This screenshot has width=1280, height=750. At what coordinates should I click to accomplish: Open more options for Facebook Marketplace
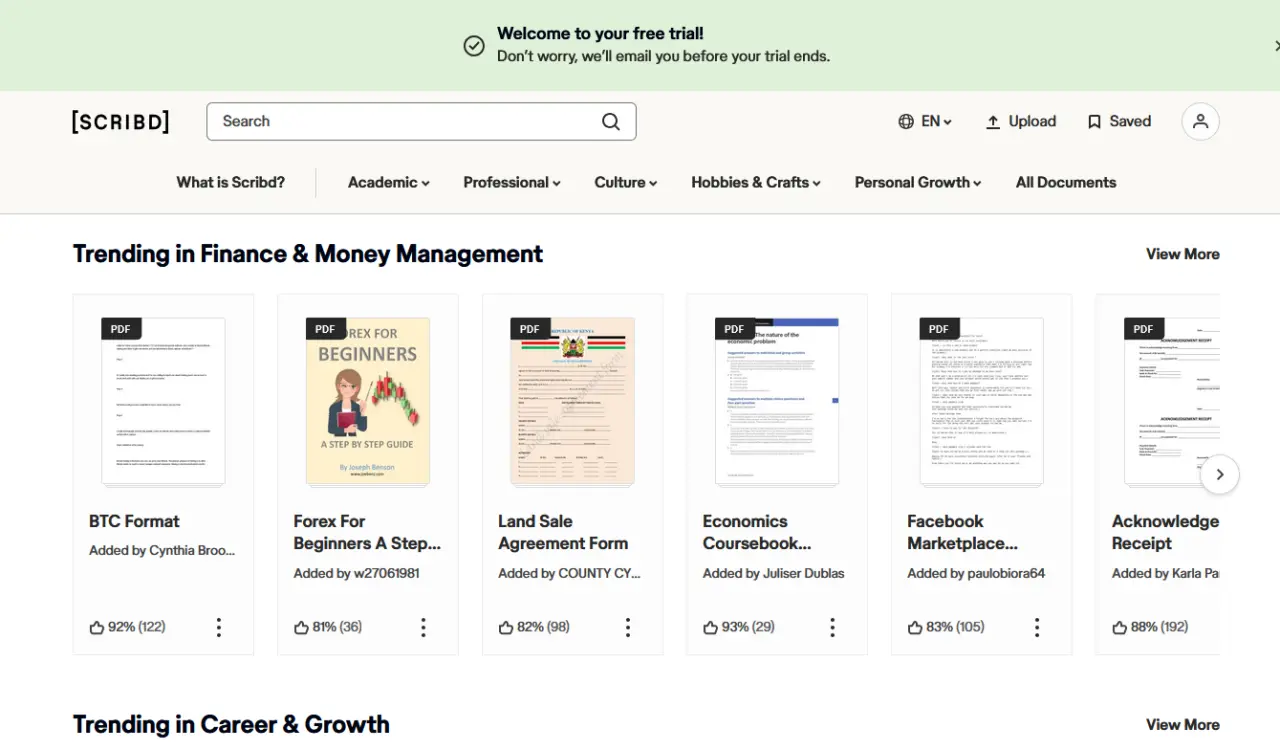tap(1037, 627)
